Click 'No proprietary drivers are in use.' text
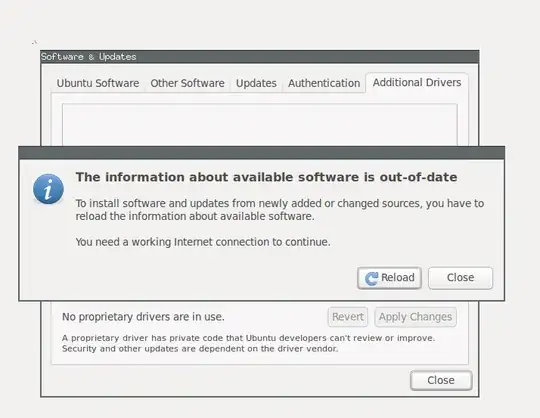Viewport: 540px width, 418px height. (x=143, y=317)
